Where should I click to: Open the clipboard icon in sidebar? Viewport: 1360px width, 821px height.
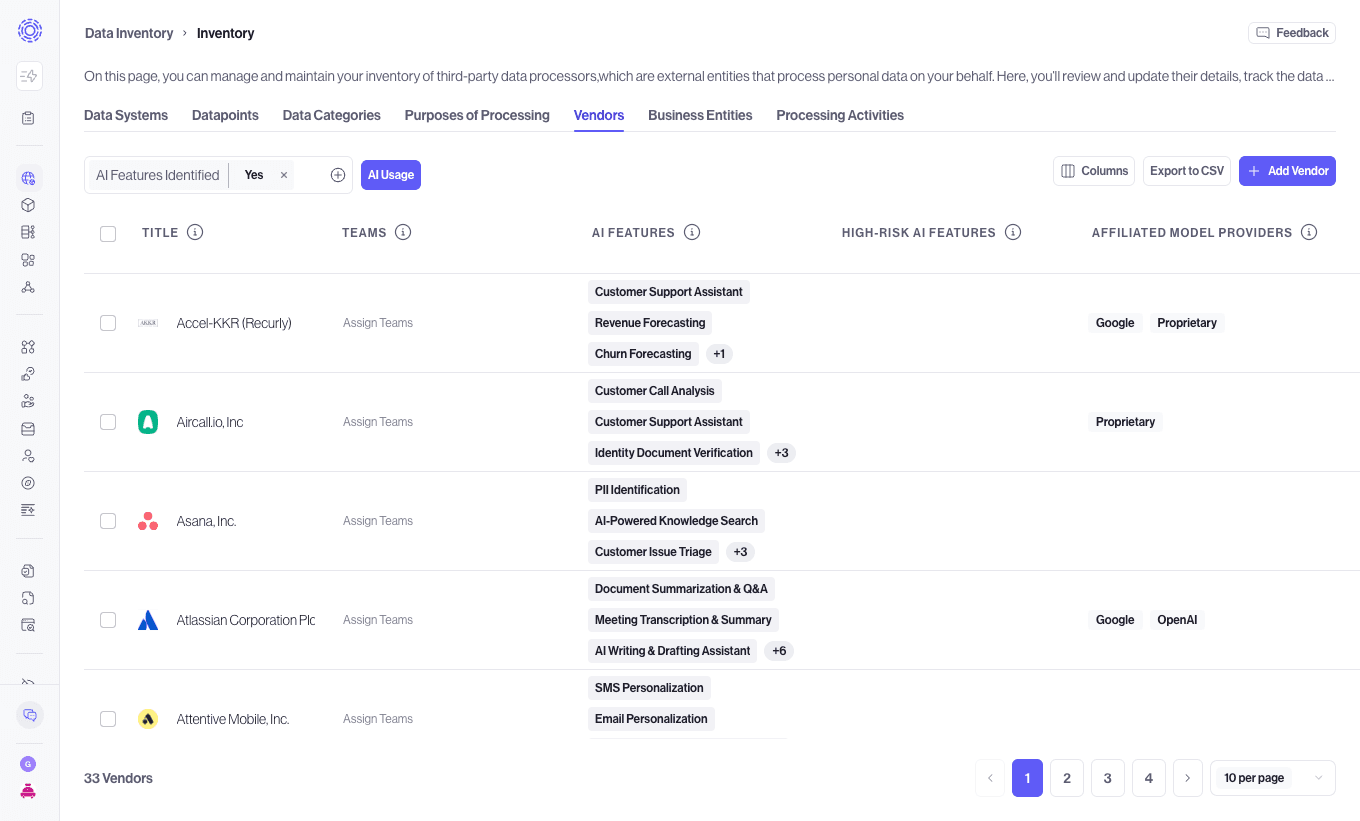tap(28, 118)
